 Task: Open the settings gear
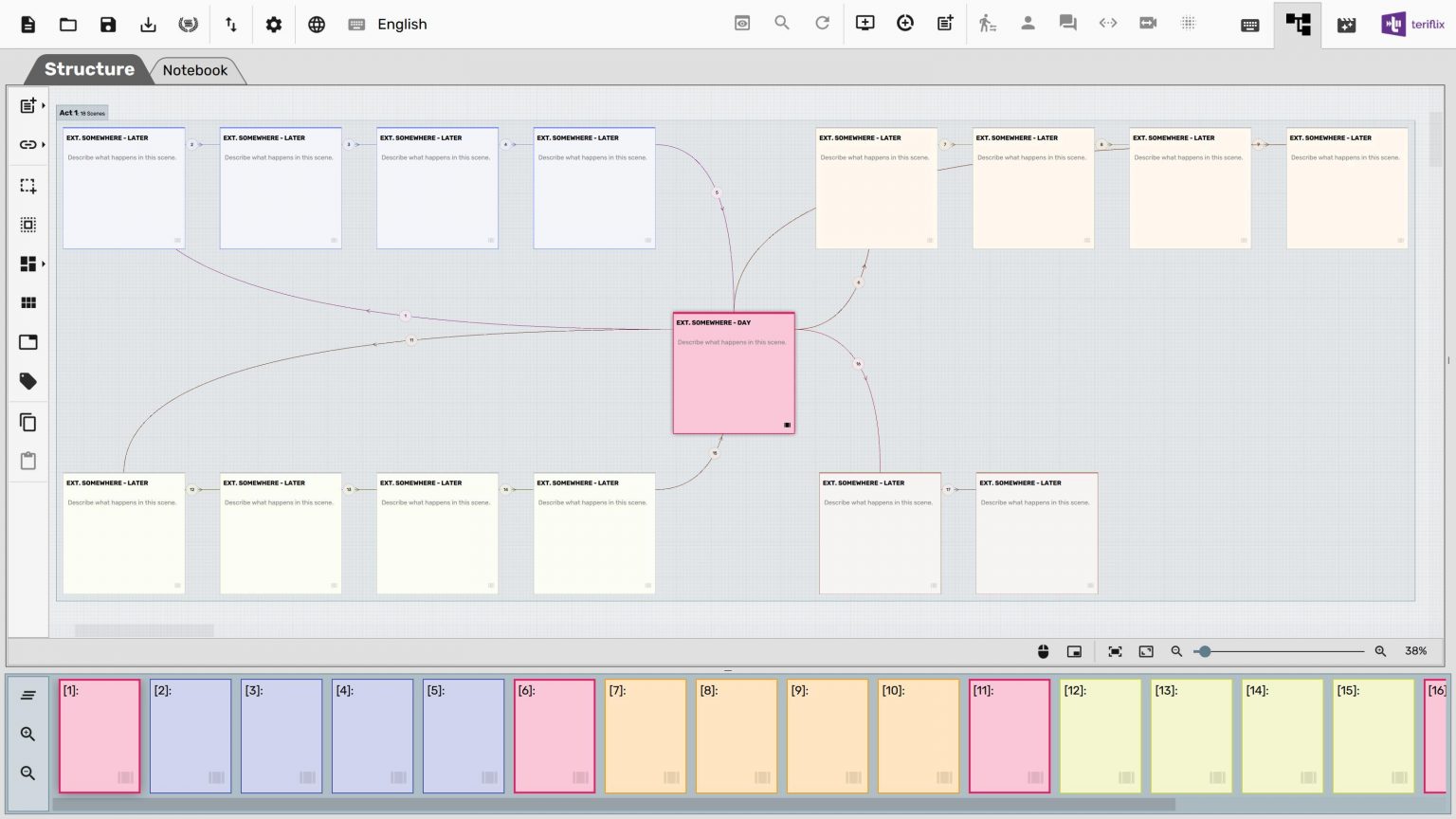[273, 24]
